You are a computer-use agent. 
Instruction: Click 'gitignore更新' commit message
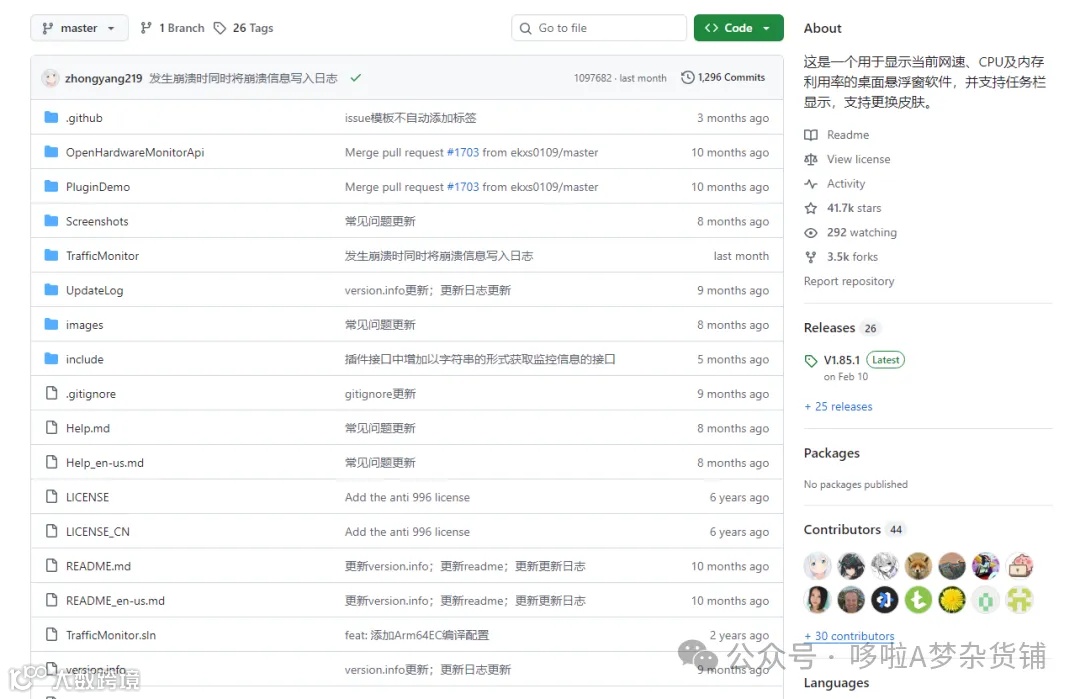coord(380,393)
